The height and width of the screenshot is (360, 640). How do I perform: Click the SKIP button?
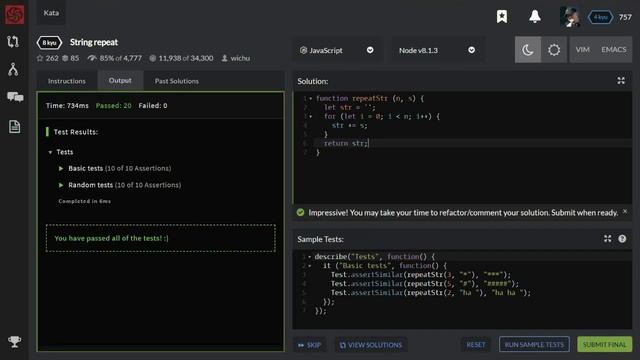pos(309,345)
